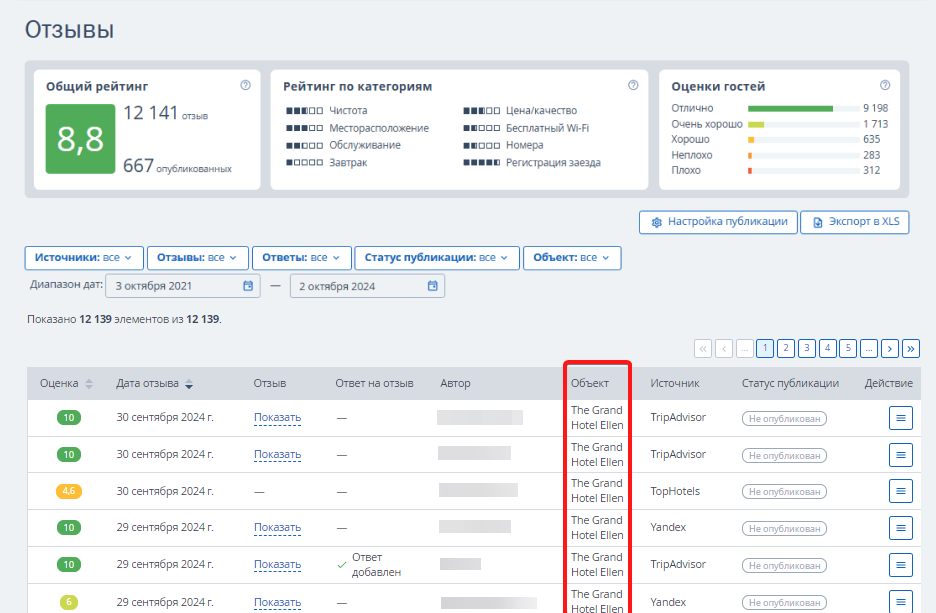
Task: Sort table by Оценка column arrows
Action: [89, 384]
